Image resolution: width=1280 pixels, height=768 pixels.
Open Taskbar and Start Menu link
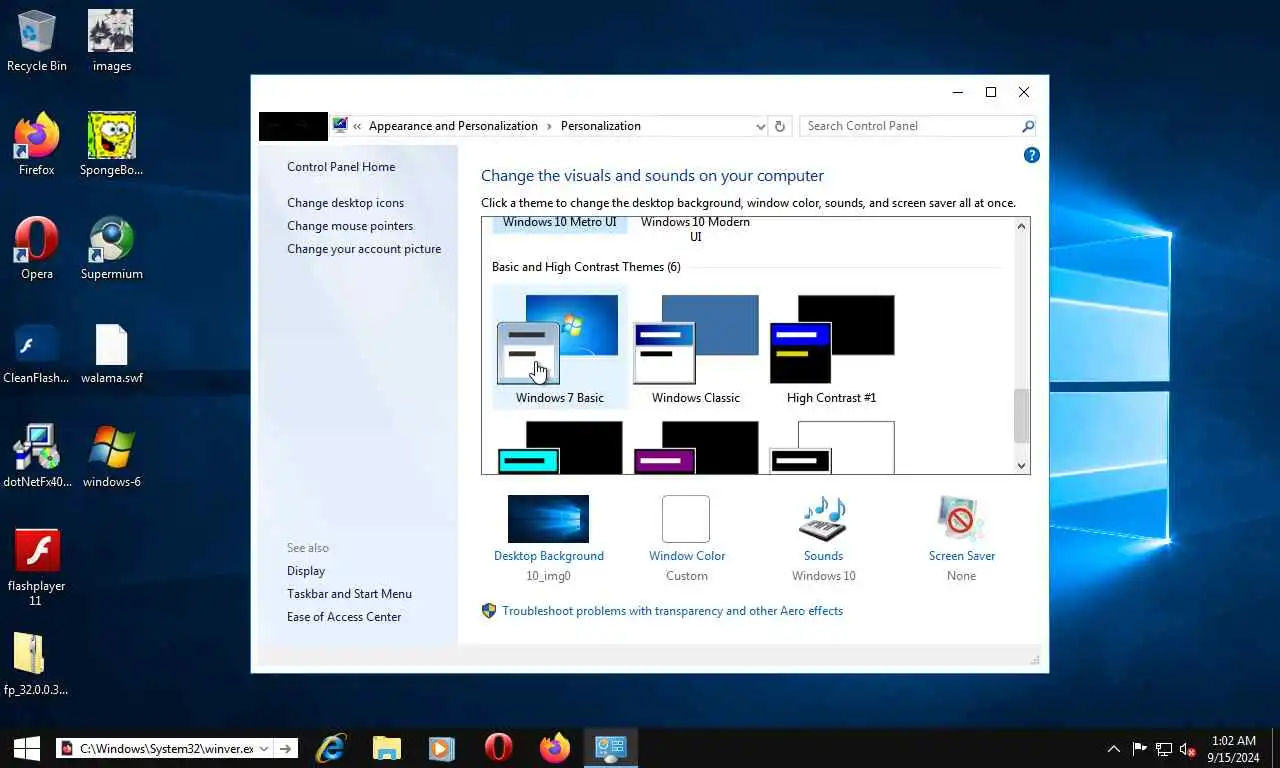tap(349, 594)
